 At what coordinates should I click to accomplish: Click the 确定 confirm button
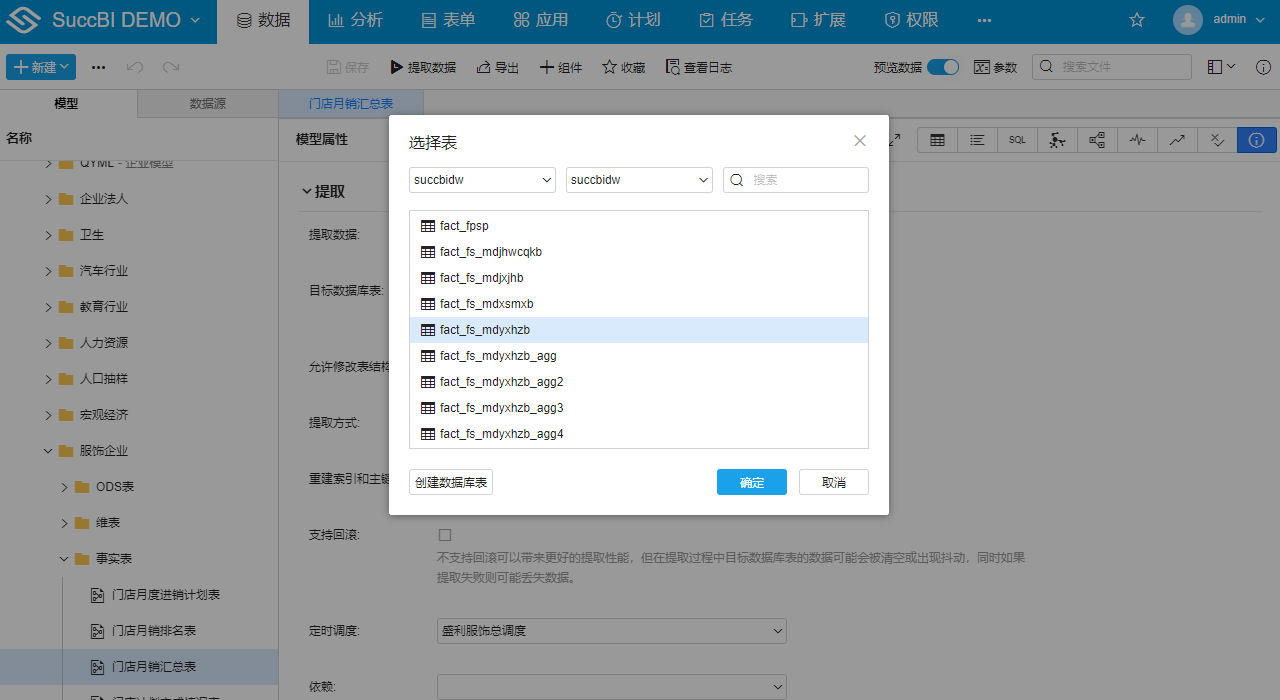click(x=751, y=481)
